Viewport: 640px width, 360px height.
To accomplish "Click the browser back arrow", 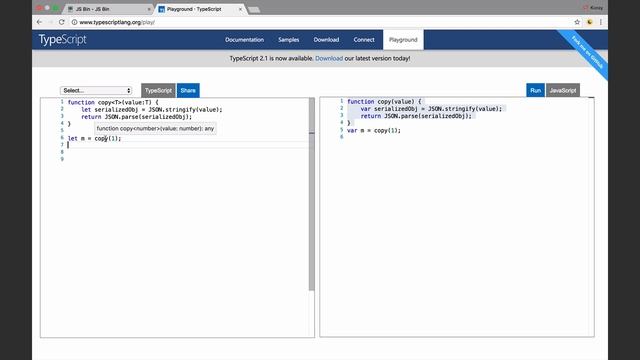I will (x=39, y=22).
